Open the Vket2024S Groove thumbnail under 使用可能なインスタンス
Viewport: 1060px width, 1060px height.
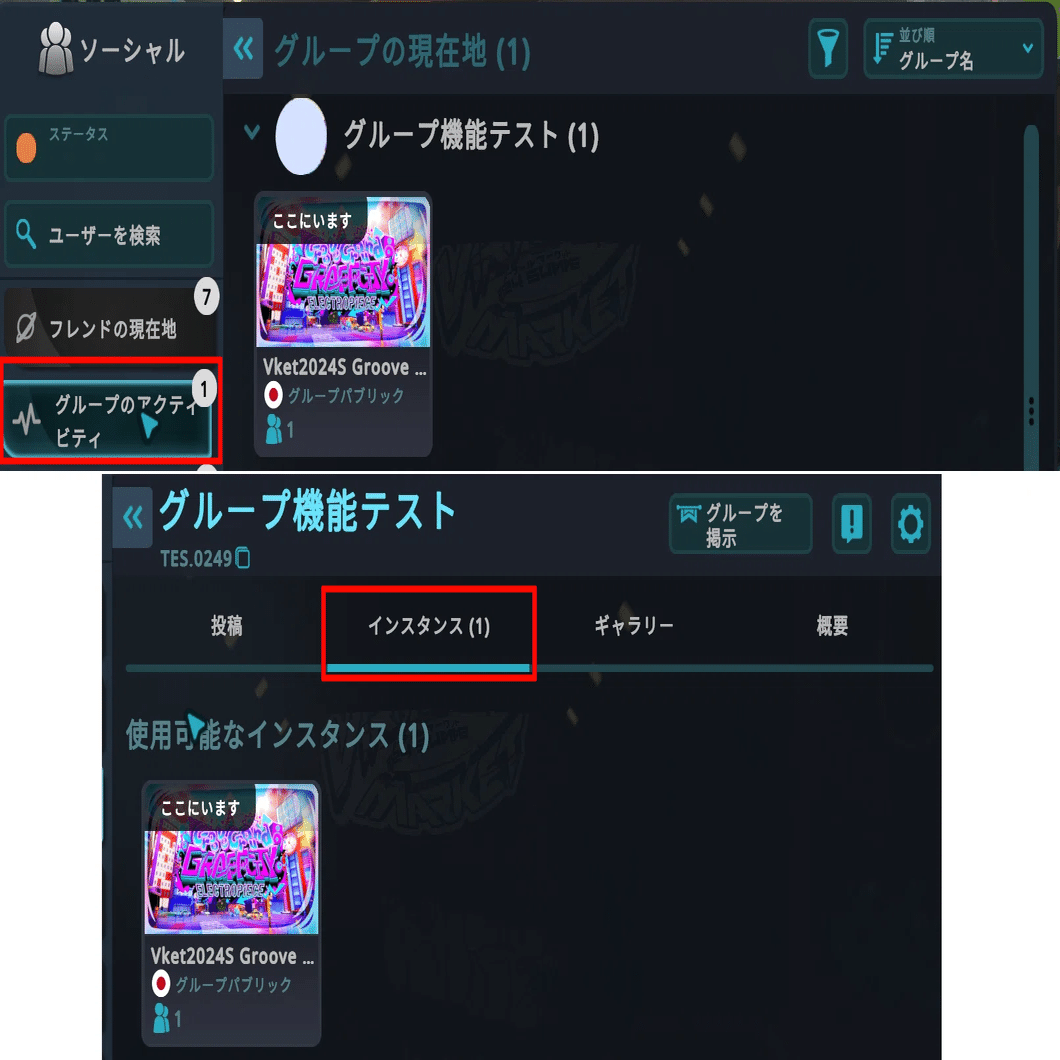coord(231,859)
